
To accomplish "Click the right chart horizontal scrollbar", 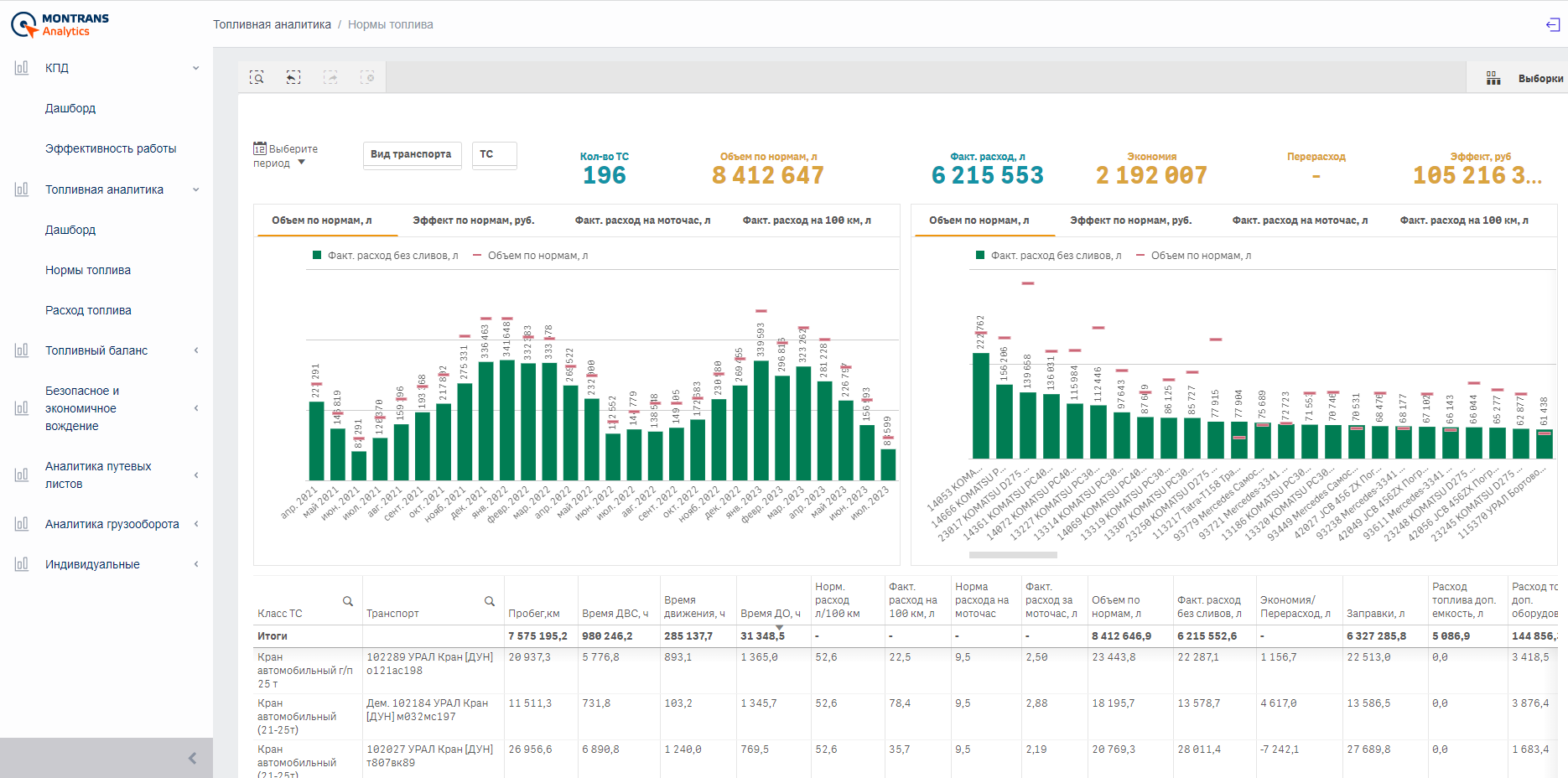I will [x=1013, y=555].
